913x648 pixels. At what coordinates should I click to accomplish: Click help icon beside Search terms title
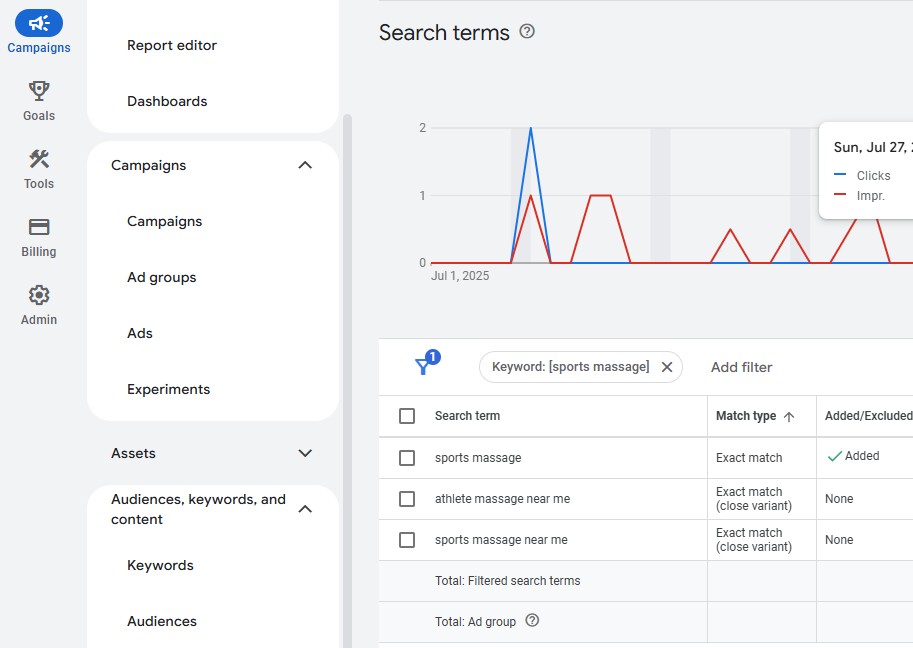tap(527, 31)
